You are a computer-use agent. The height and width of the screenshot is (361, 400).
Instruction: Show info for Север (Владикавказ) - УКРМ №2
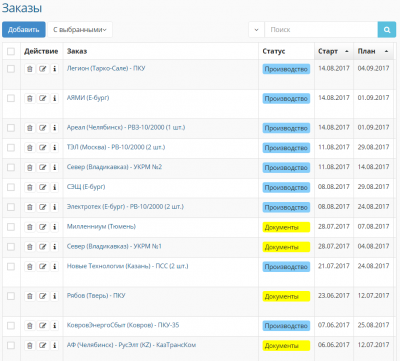pyautogui.click(x=55, y=167)
